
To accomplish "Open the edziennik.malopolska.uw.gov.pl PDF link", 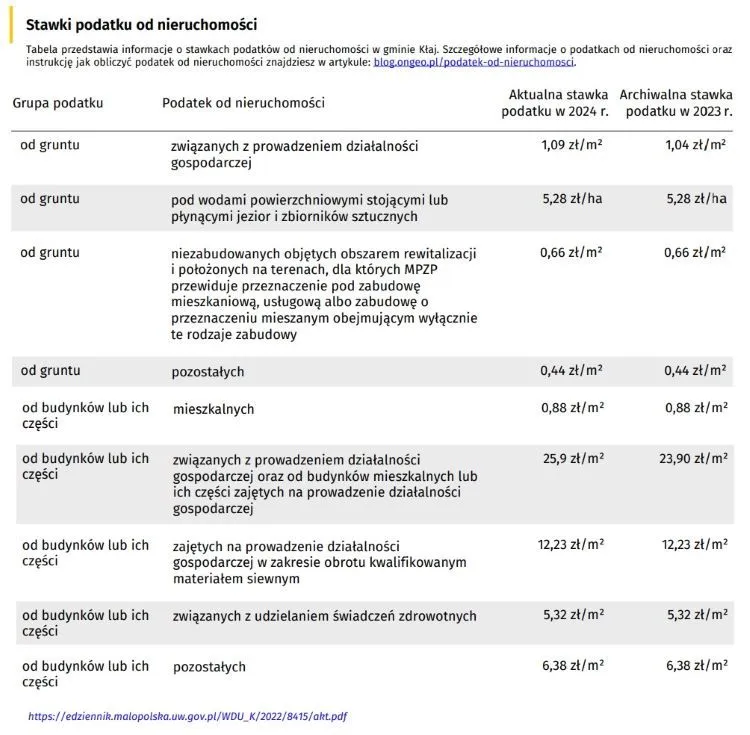I will pyautogui.click(x=188, y=716).
